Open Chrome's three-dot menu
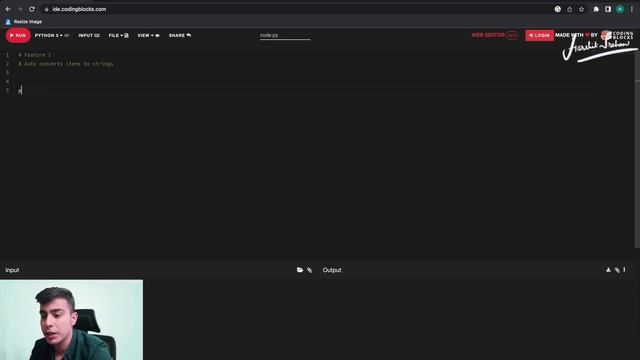640x360 pixels. pyautogui.click(x=631, y=9)
